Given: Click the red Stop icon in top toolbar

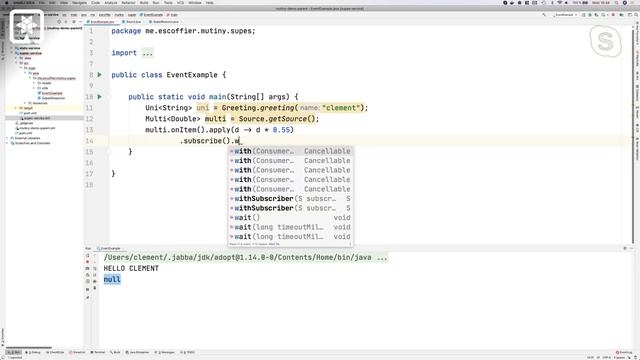Looking at the screenshot, I should point(613,15).
